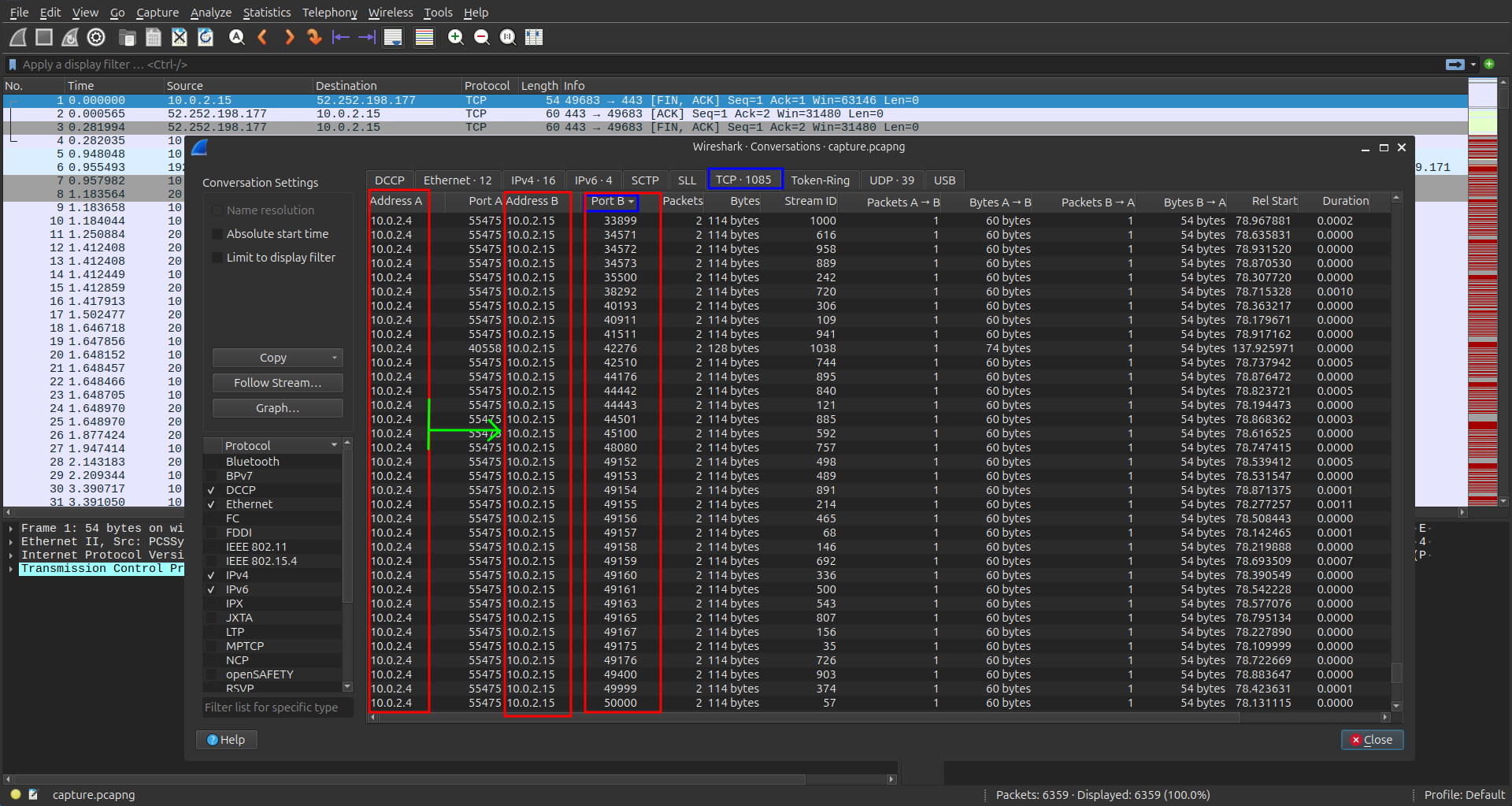Open the Copy dropdown button
This screenshot has height=806, width=1512.
tap(277, 358)
